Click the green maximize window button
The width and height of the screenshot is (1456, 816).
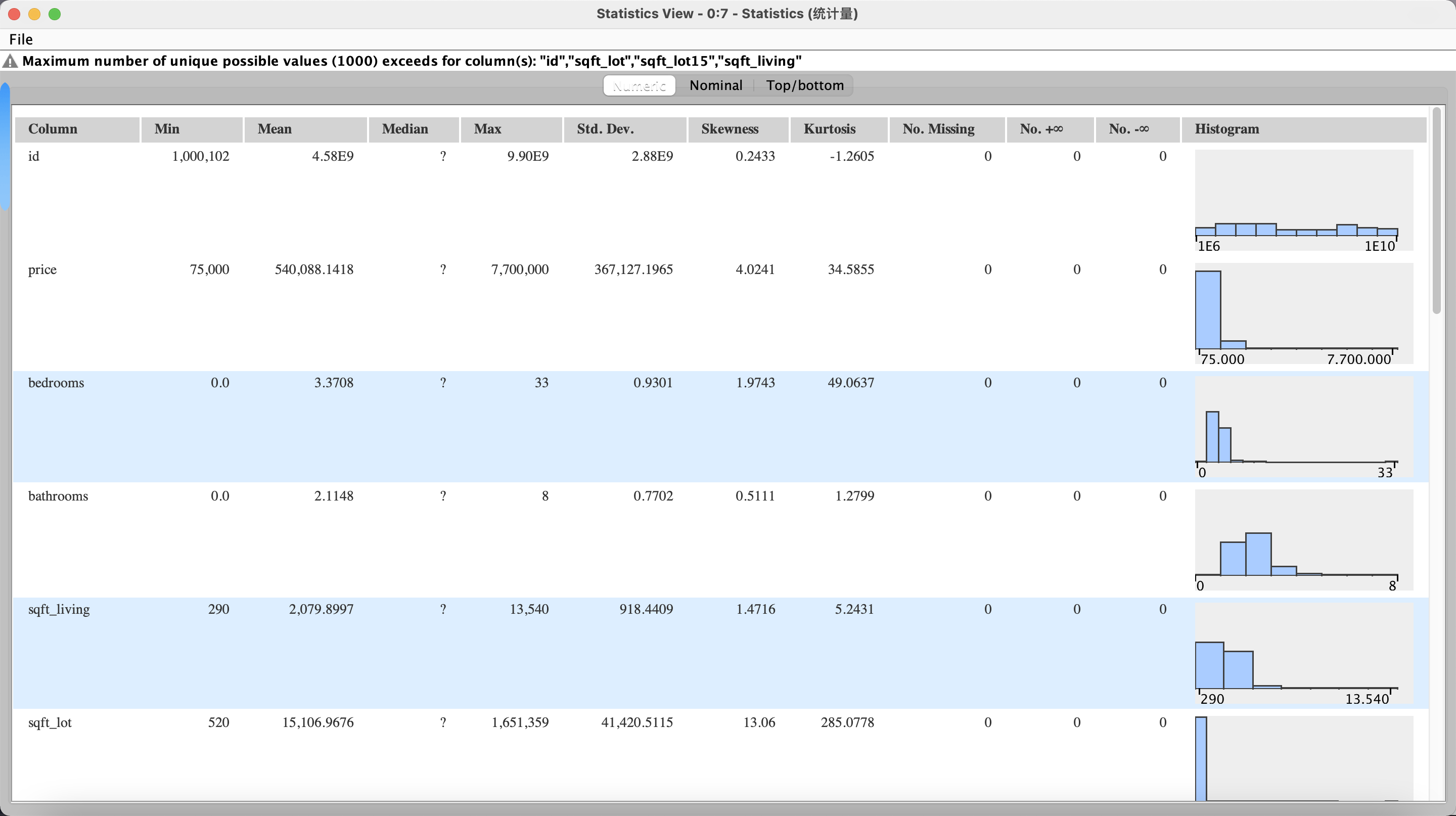pyautogui.click(x=55, y=14)
